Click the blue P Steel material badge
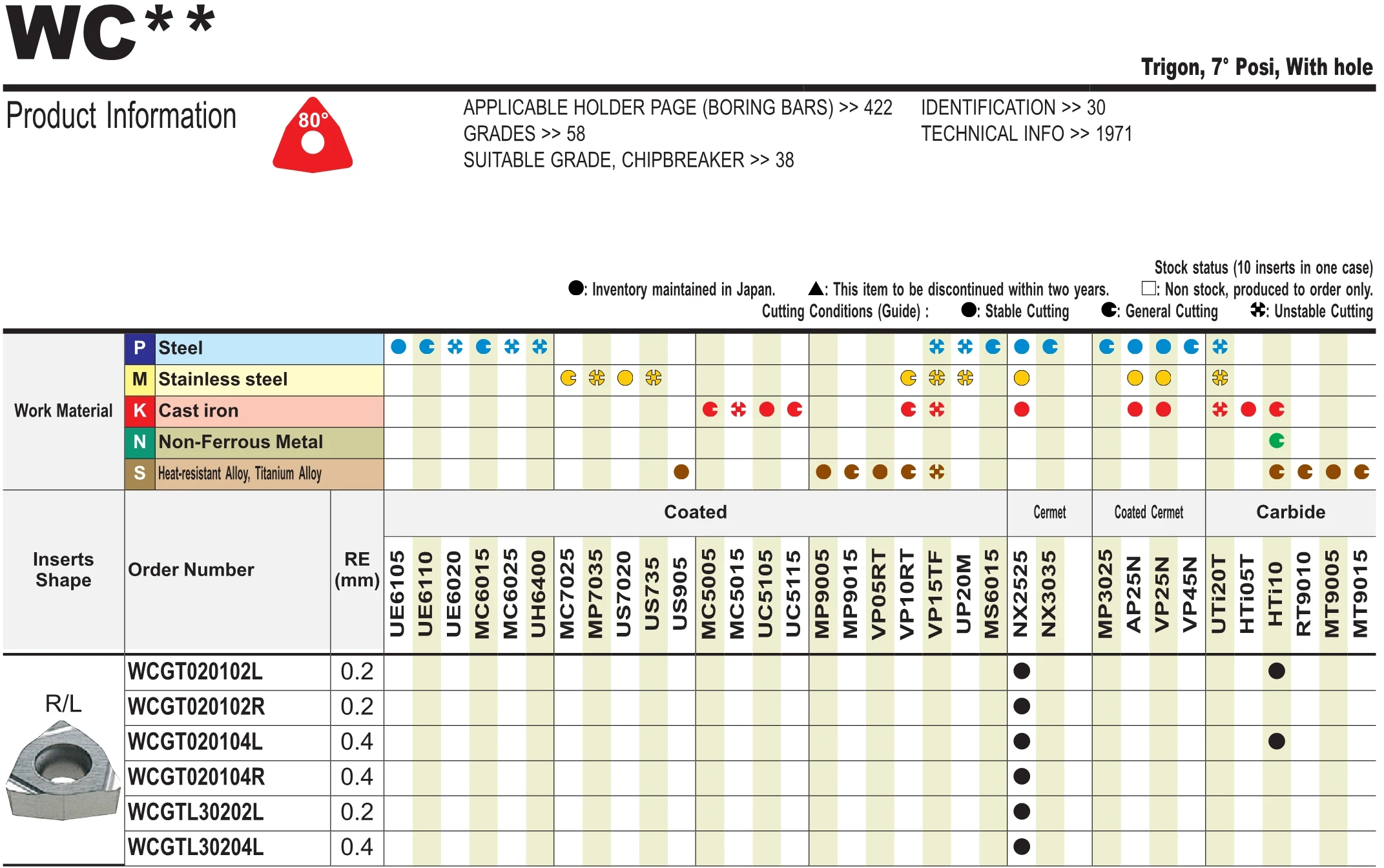Viewport: 1384px width, 868px height. click(x=139, y=348)
